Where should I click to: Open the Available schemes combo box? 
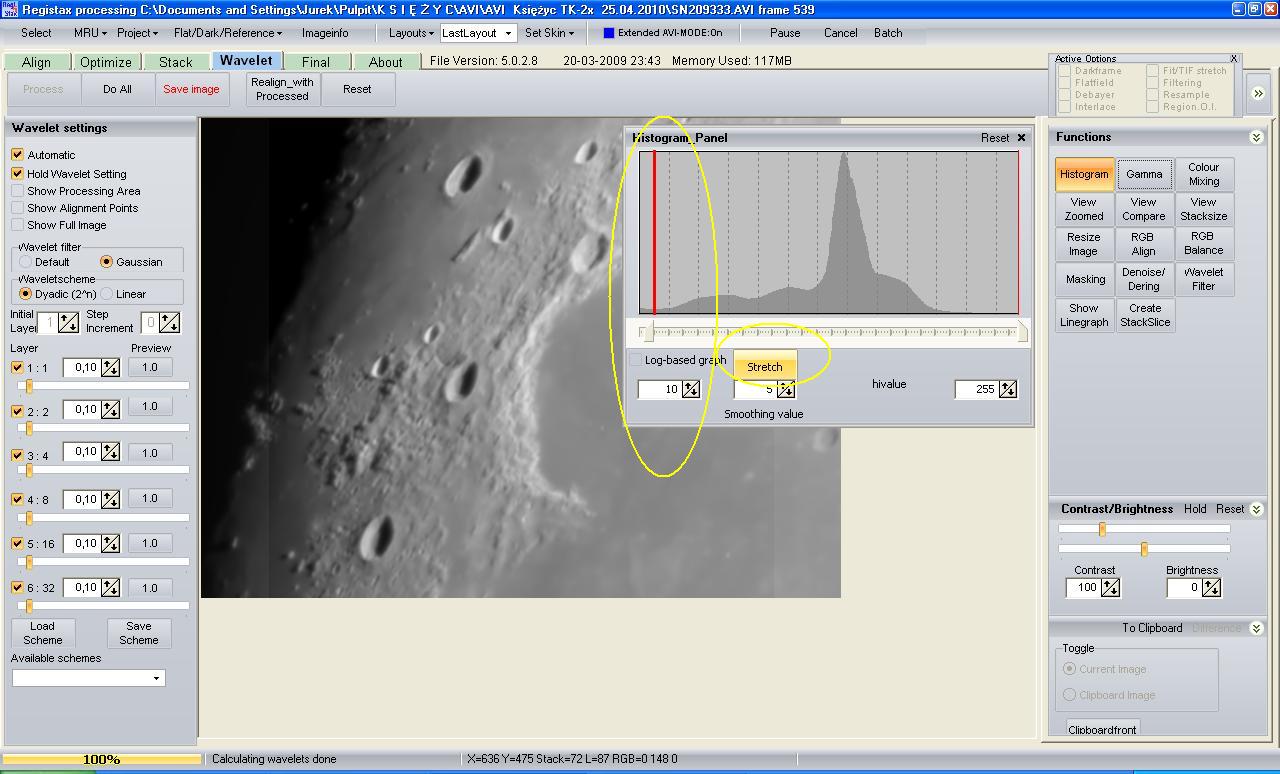(x=88, y=678)
